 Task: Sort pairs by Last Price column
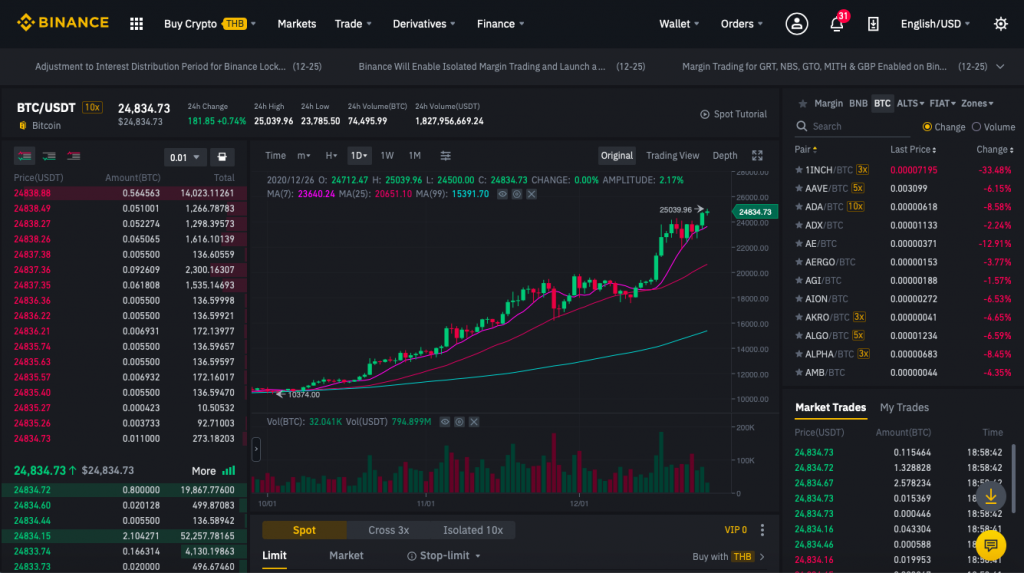coord(913,150)
